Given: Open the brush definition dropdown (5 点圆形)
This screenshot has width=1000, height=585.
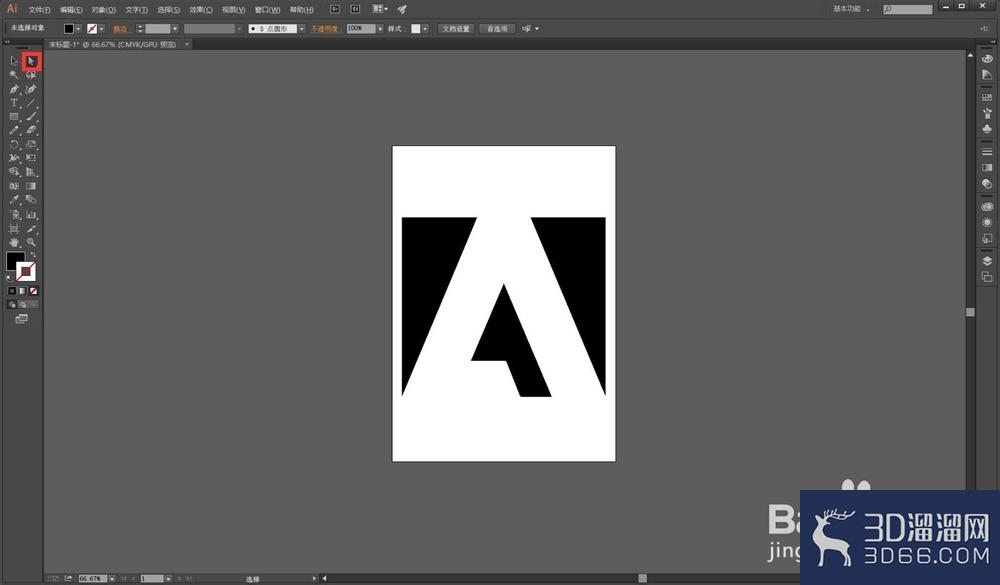Looking at the screenshot, I should (x=302, y=29).
